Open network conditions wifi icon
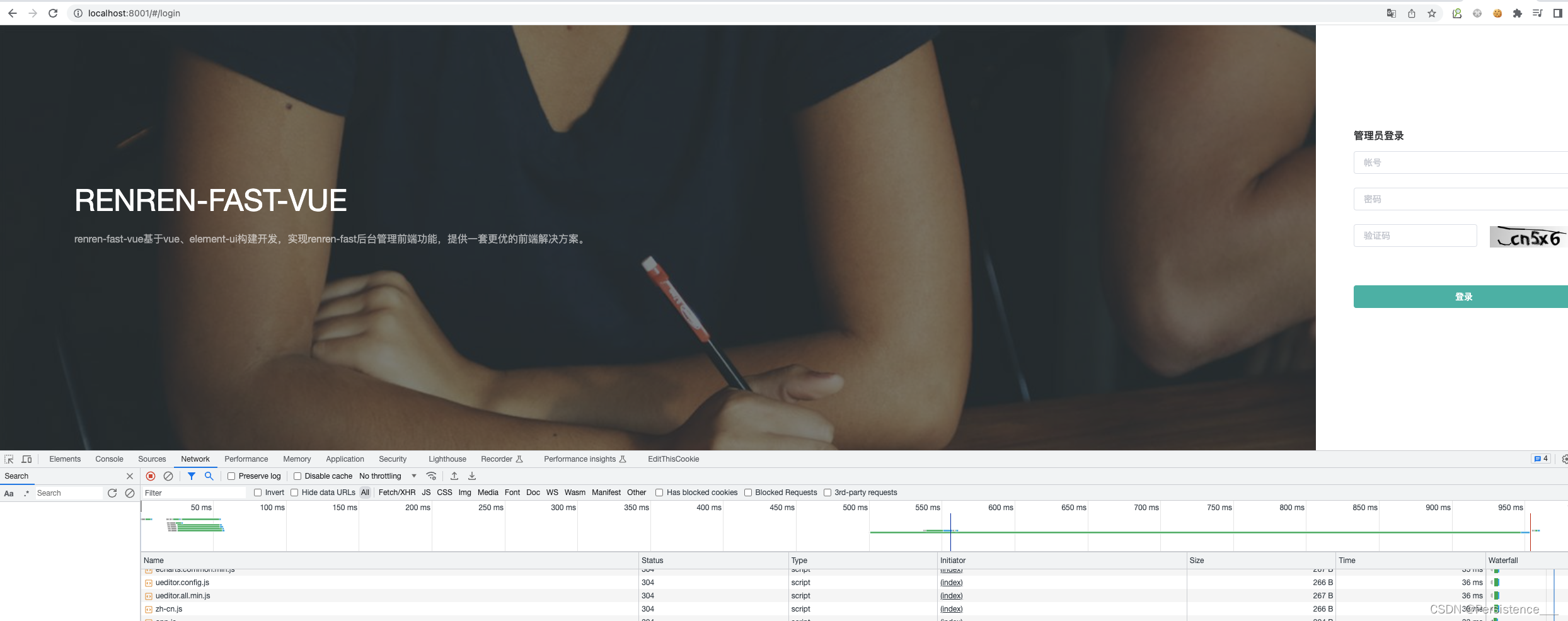This screenshot has height=621, width=1568. 432,476
